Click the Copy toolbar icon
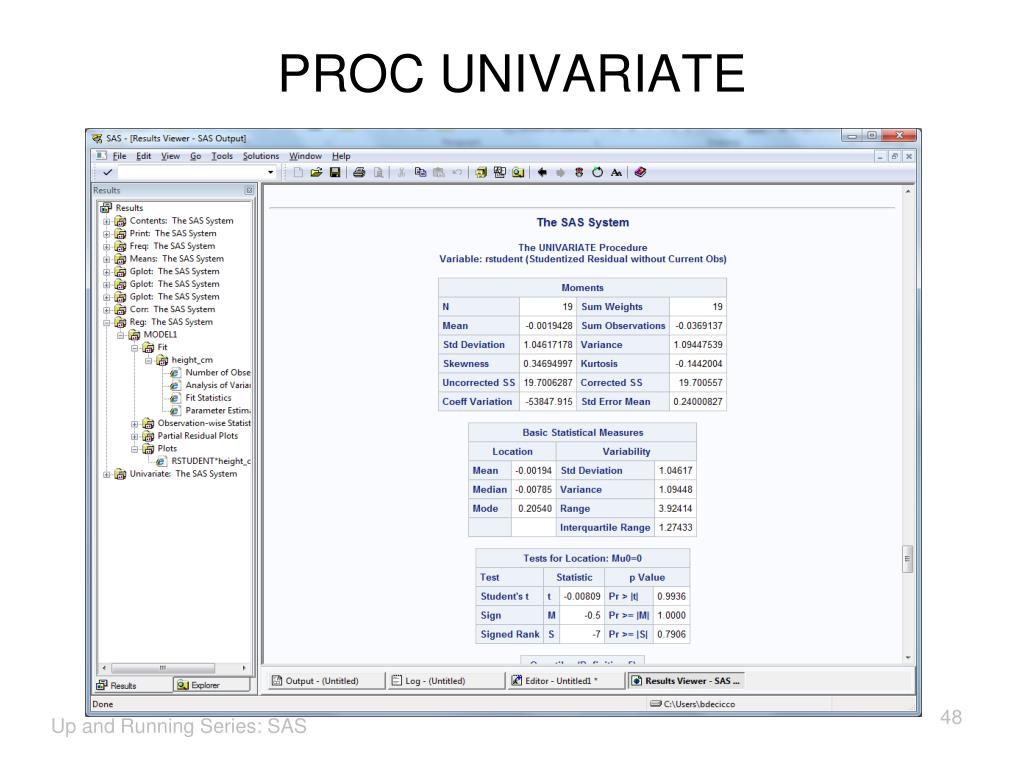Image resolution: width=1024 pixels, height=768 pixels. pyautogui.click(x=420, y=172)
